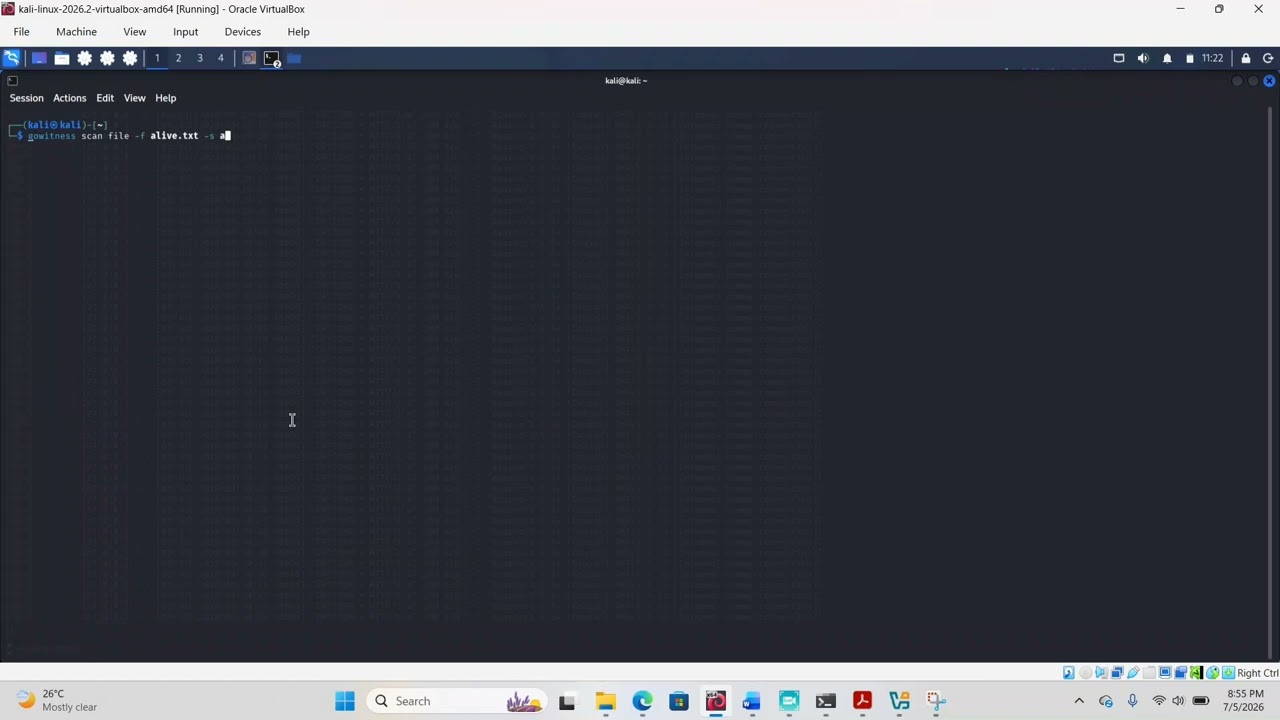Open Kali notifications bell
The image size is (1280, 720).
(1167, 58)
